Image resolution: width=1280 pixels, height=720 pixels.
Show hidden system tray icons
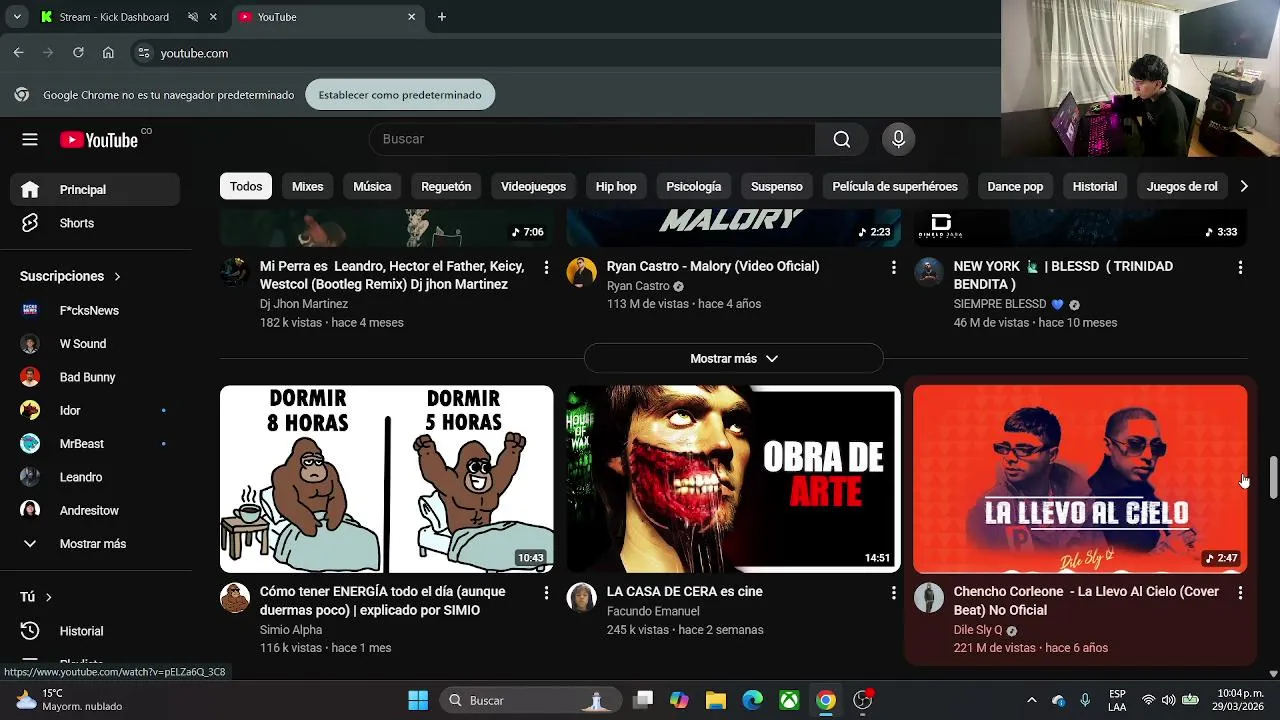tap(1031, 700)
